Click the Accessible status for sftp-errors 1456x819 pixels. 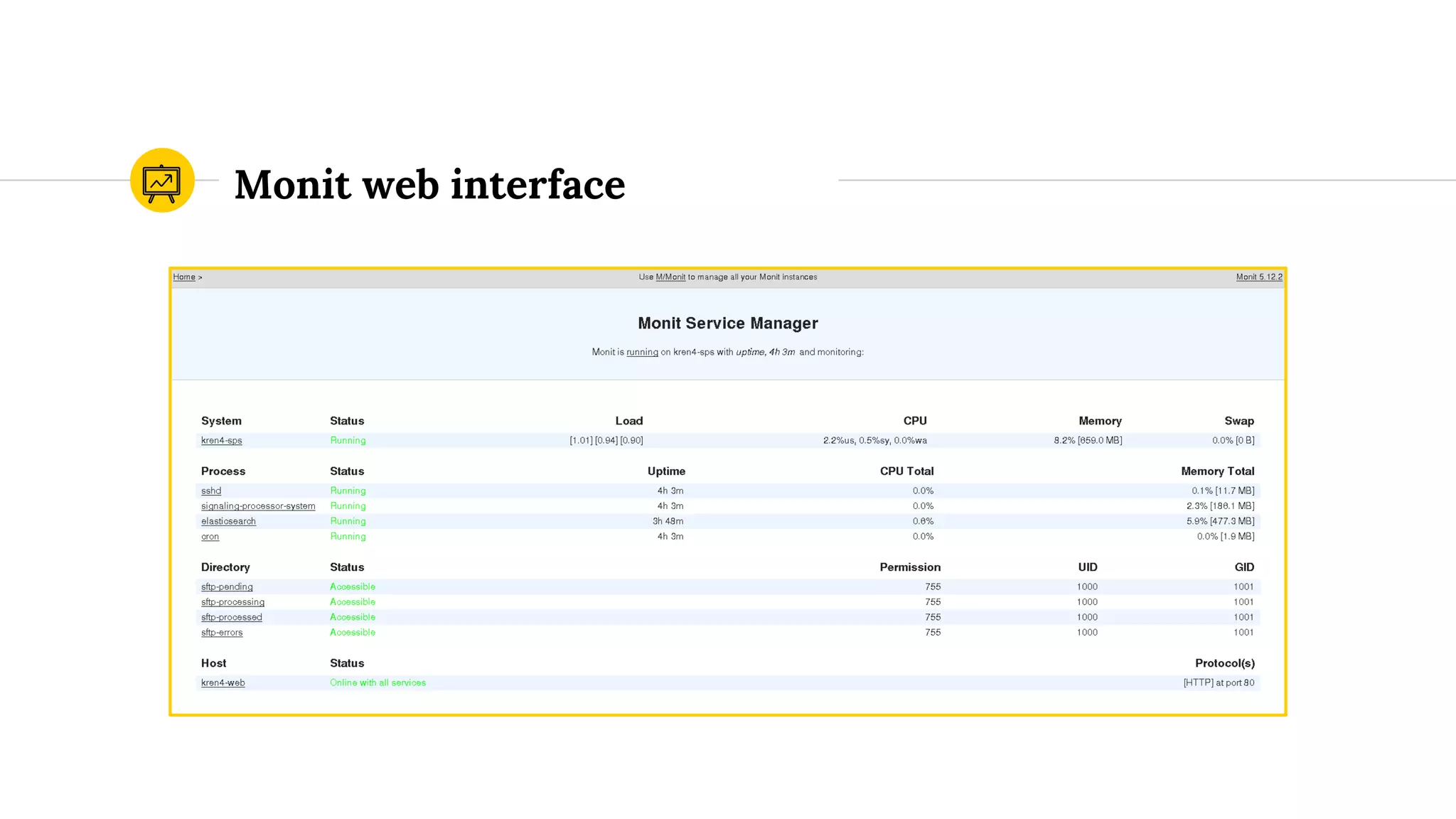tap(353, 633)
